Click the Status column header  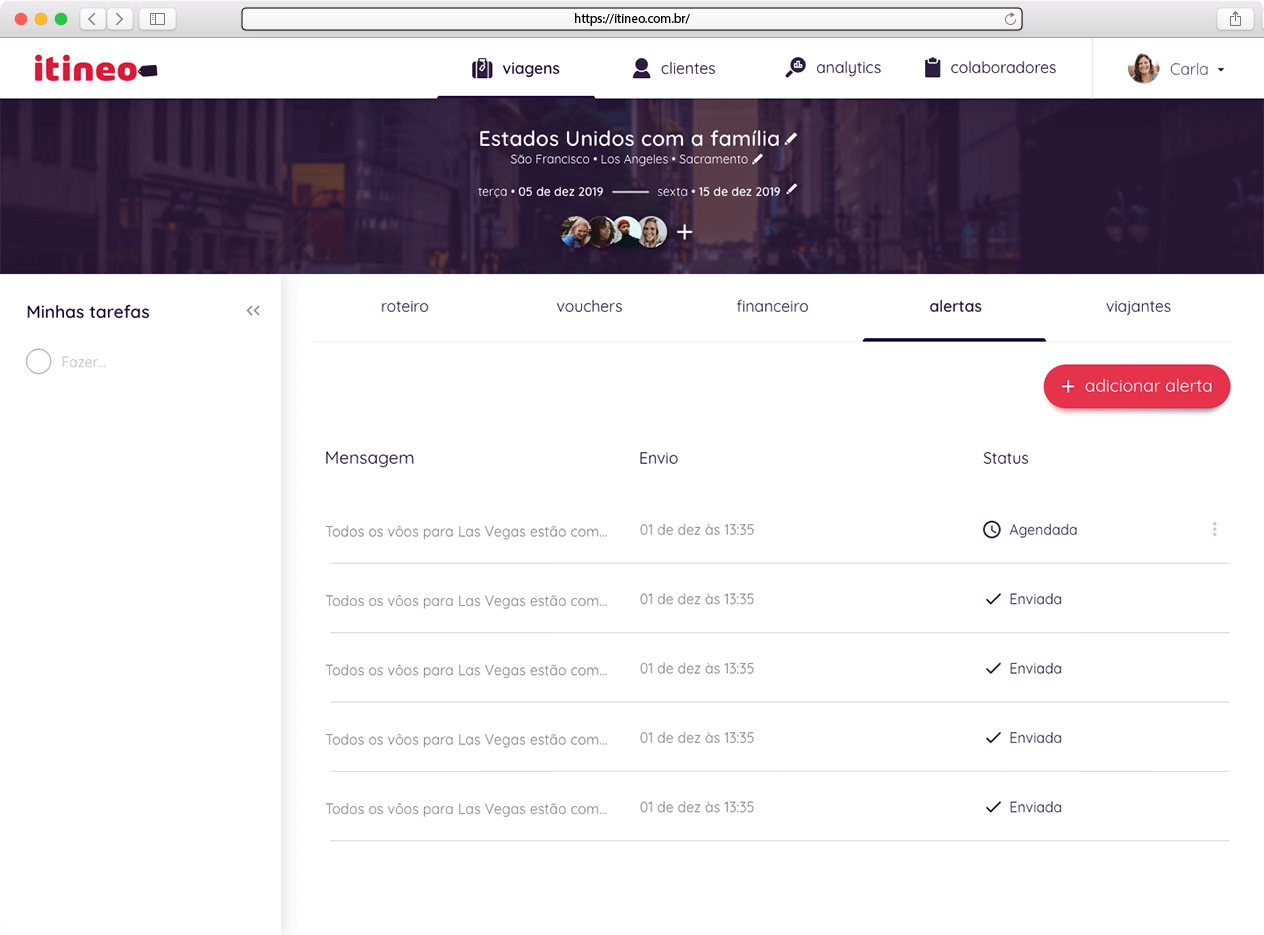1006,458
